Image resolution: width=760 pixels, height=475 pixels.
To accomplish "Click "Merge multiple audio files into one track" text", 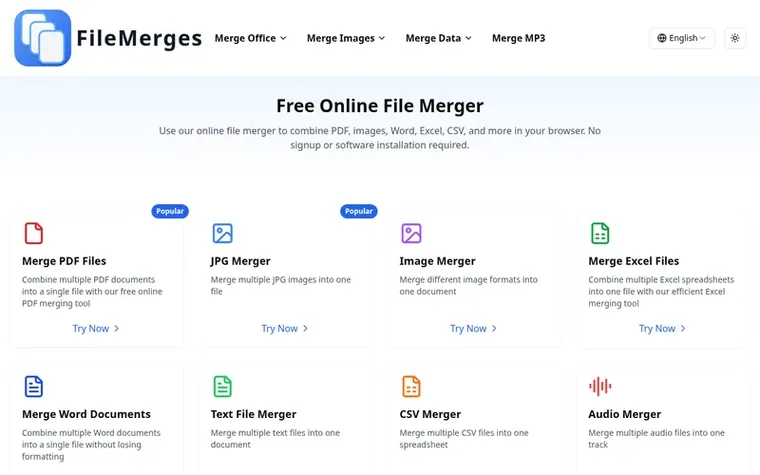I will point(656,439).
